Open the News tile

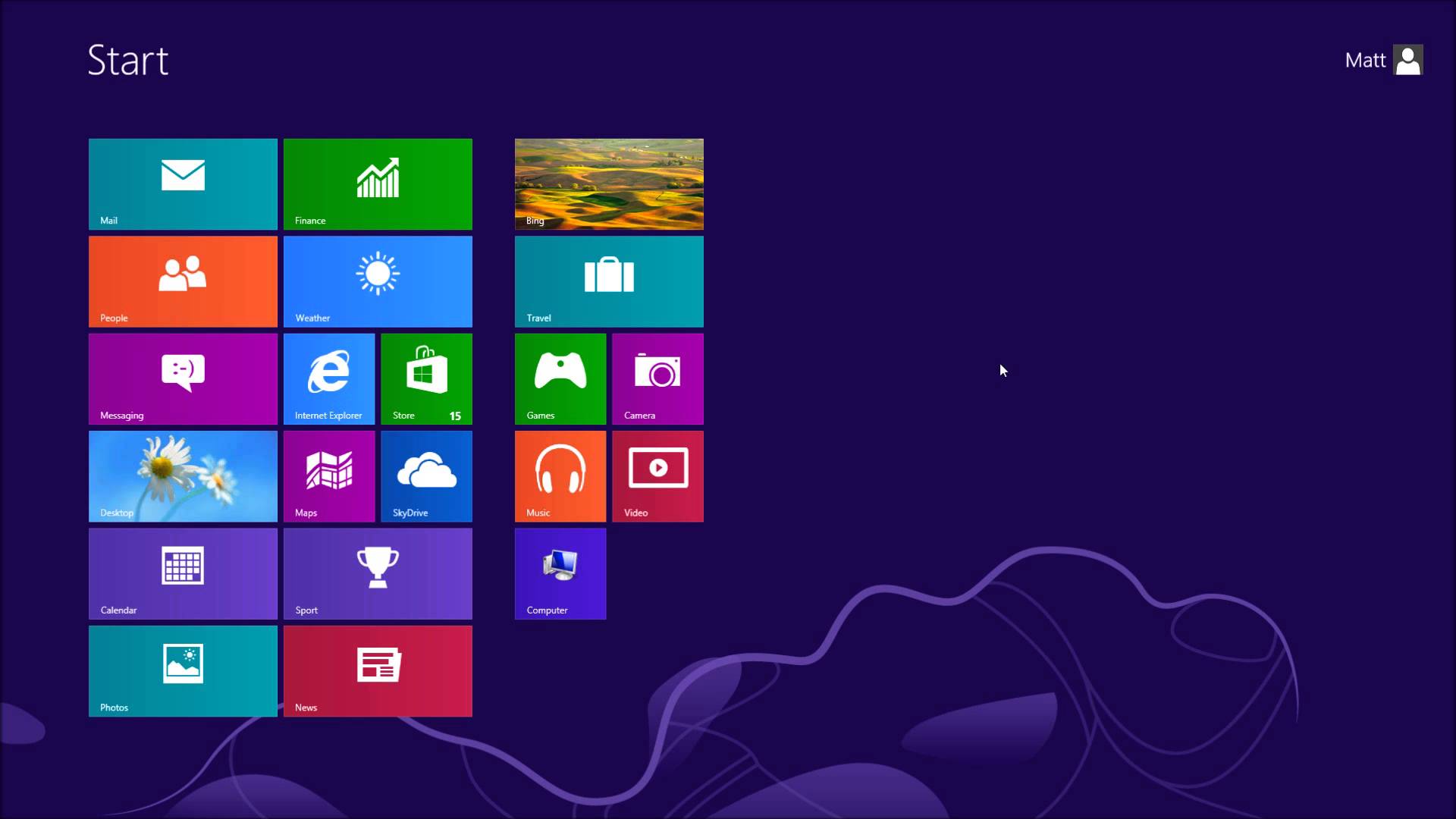click(378, 671)
